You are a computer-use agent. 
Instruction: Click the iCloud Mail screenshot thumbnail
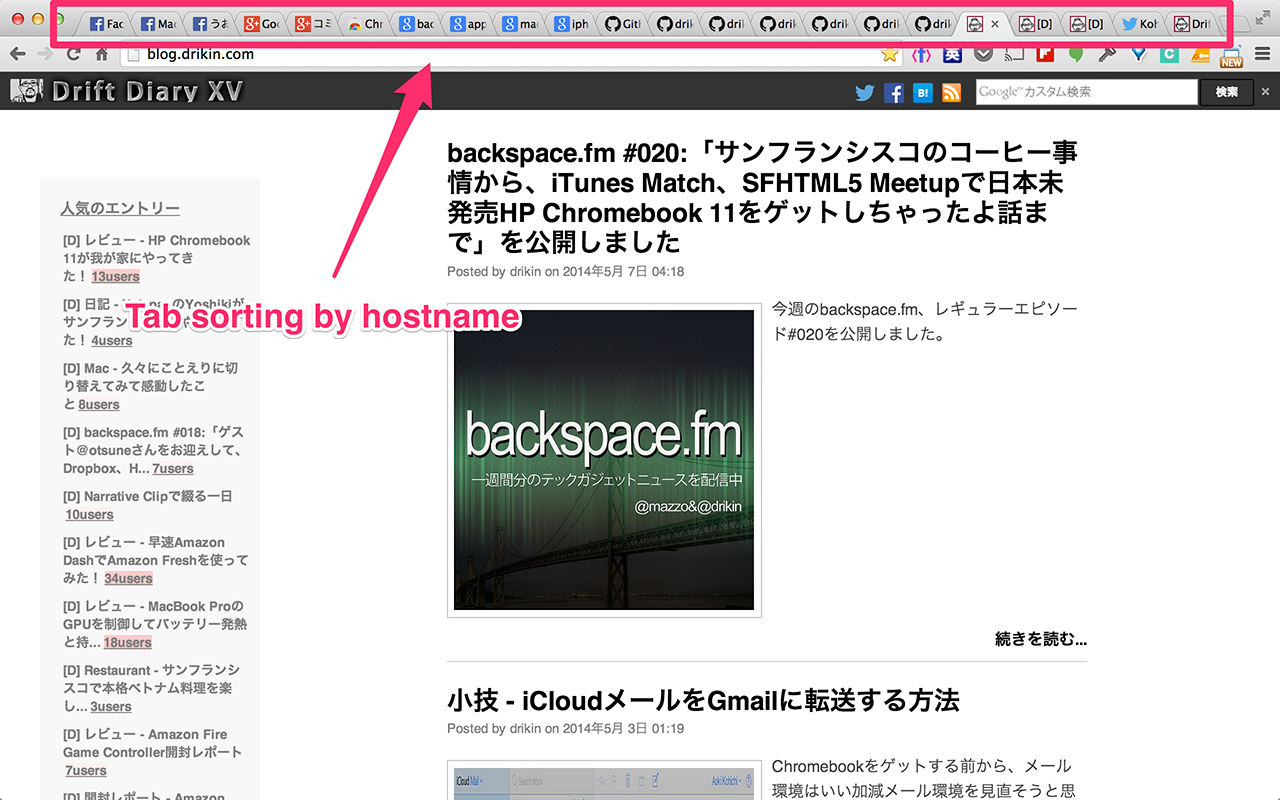(x=604, y=782)
